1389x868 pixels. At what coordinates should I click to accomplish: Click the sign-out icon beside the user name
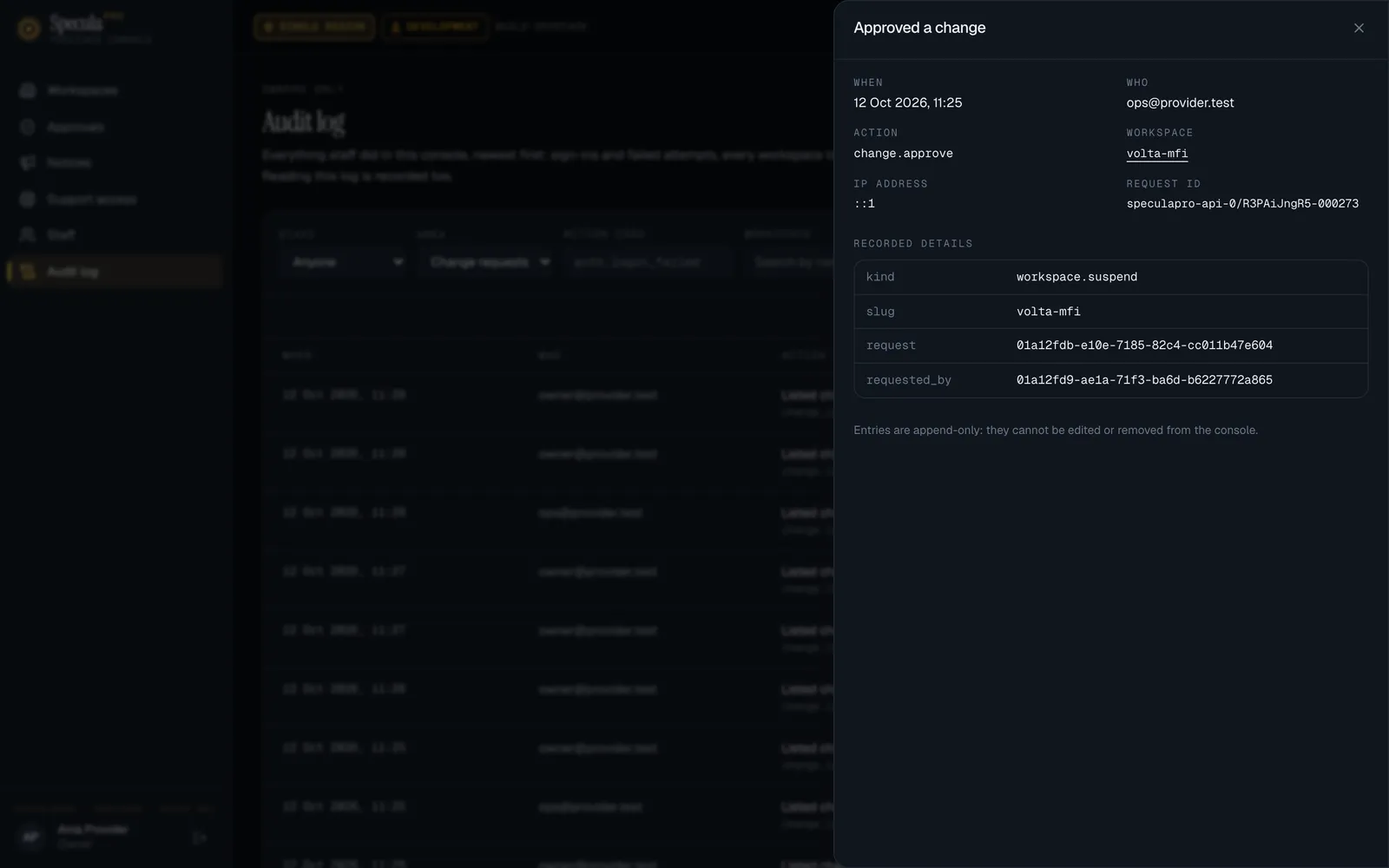pos(200,838)
